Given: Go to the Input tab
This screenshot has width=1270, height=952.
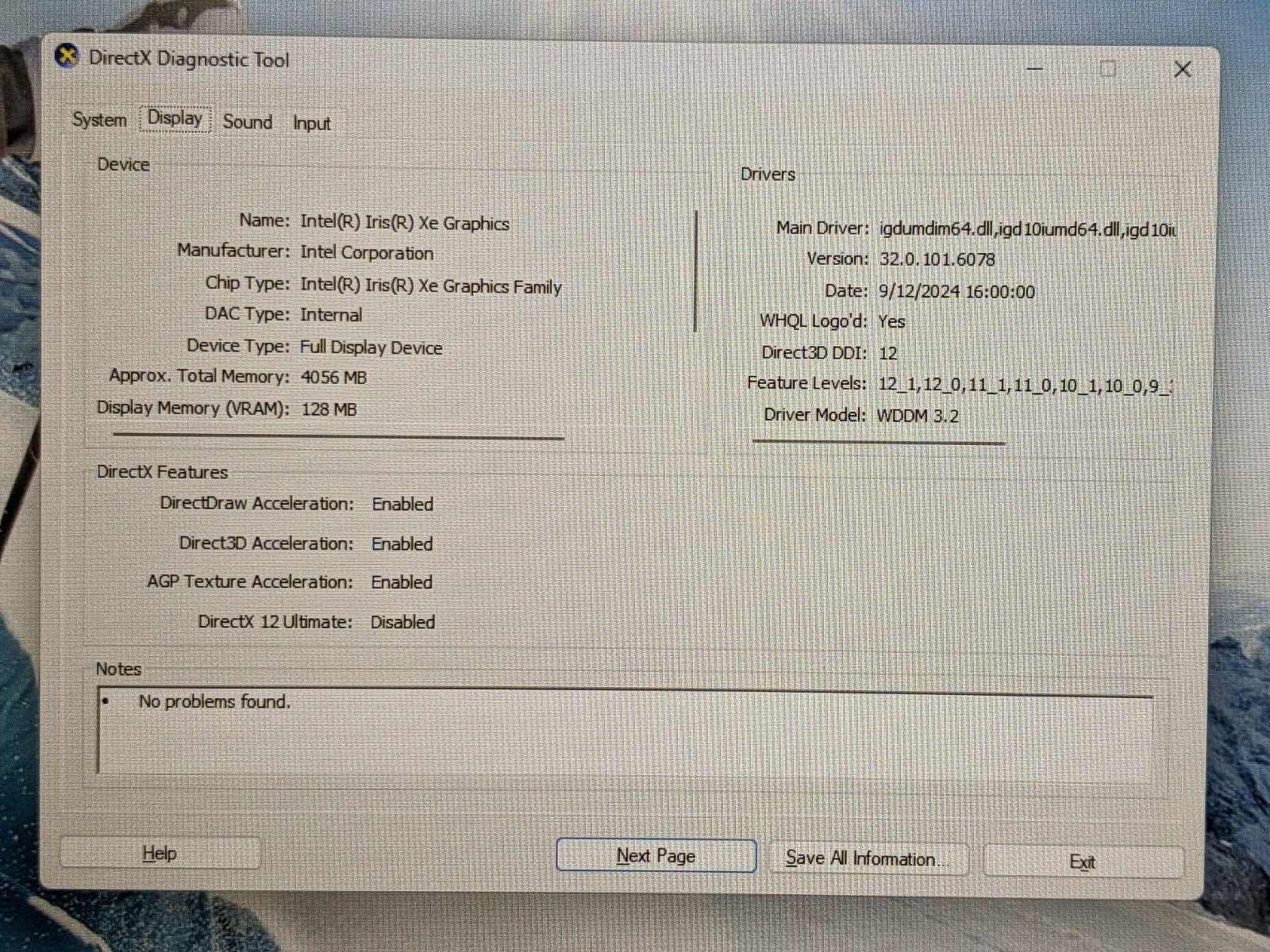Looking at the screenshot, I should tap(311, 123).
